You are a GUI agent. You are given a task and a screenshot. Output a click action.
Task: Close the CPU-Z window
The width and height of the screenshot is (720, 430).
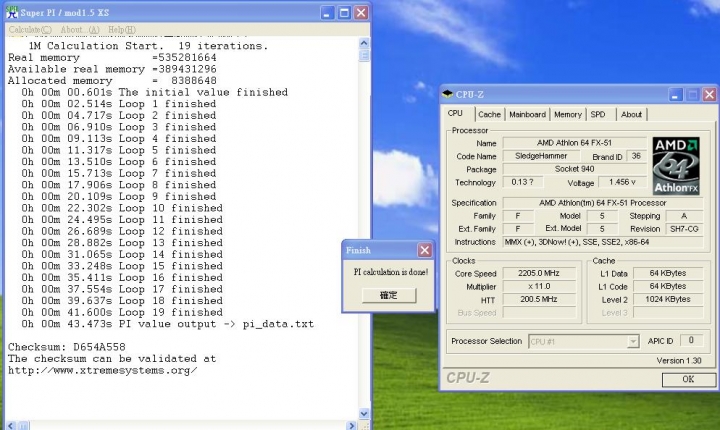tap(709, 95)
